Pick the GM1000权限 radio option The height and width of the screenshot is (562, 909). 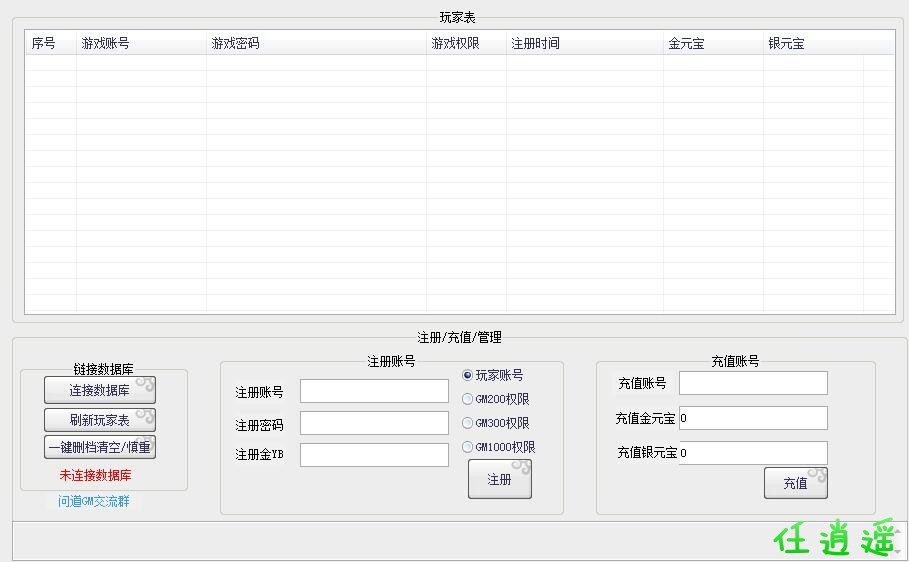pyautogui.click(x=468, y=447)
